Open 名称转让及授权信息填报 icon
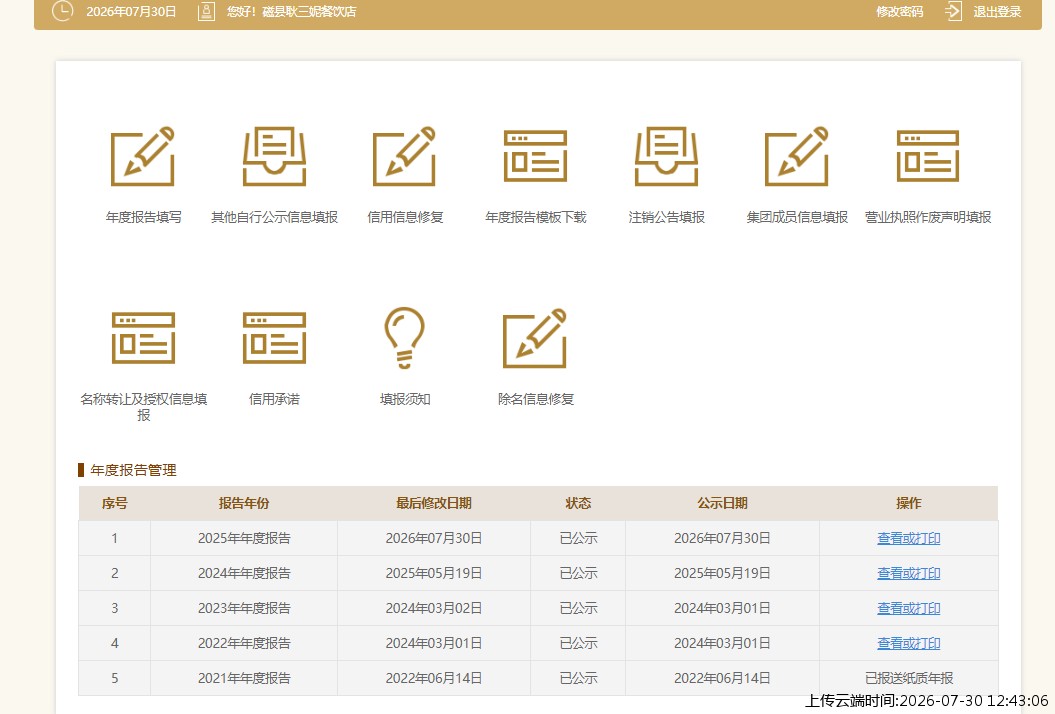The height and width of the screenshot is (714, 1055). pos(143,338)
